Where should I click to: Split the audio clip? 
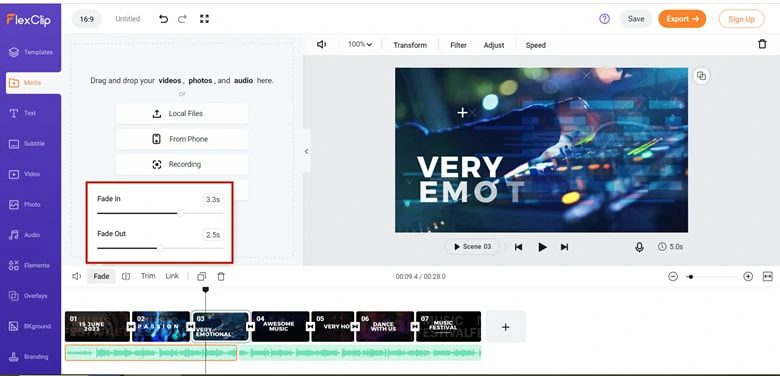(x=126, y=277)
